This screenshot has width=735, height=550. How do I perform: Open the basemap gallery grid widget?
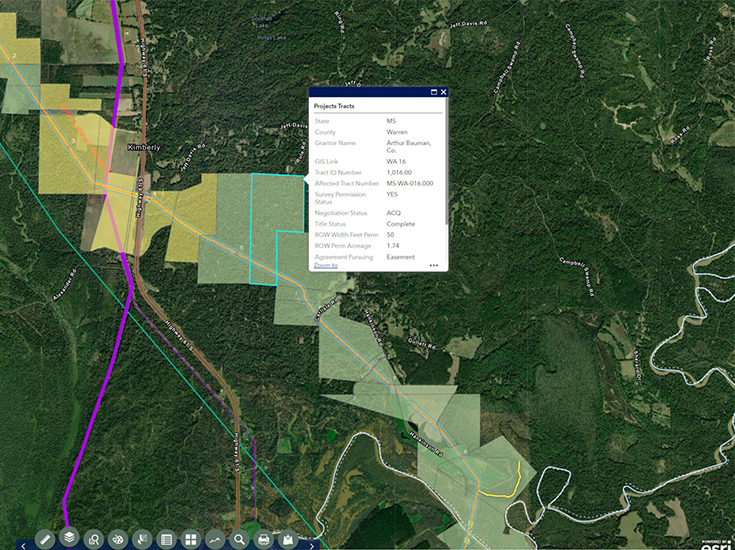pyautogui.click(x=191, y=539)
